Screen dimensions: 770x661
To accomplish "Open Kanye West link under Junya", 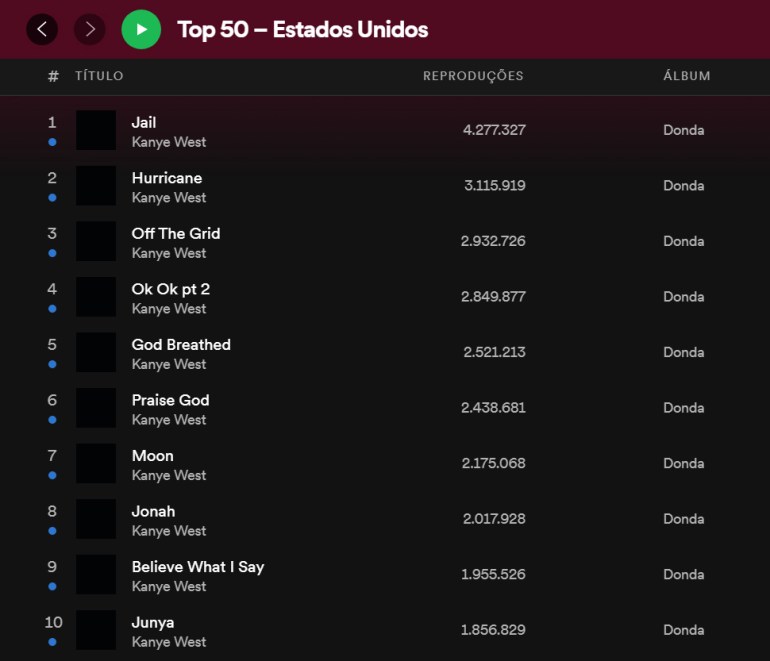I will pos(168,642).
